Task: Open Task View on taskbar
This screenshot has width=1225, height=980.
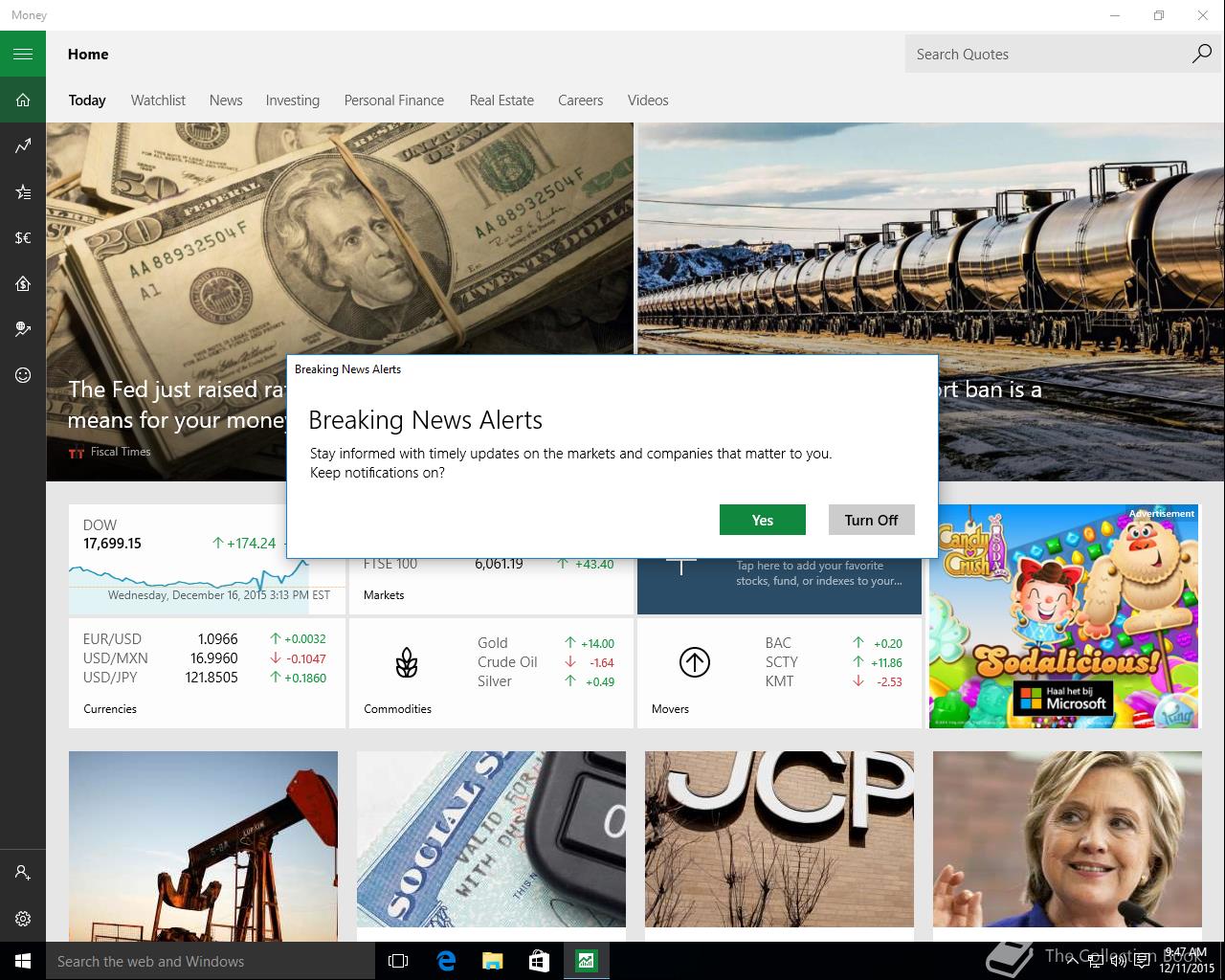Action: coord(398,961)
